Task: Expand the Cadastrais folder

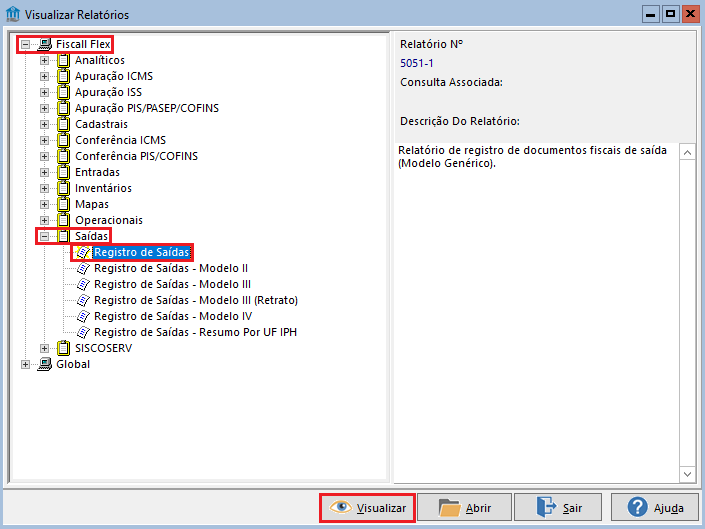Action: click(44, 124)
